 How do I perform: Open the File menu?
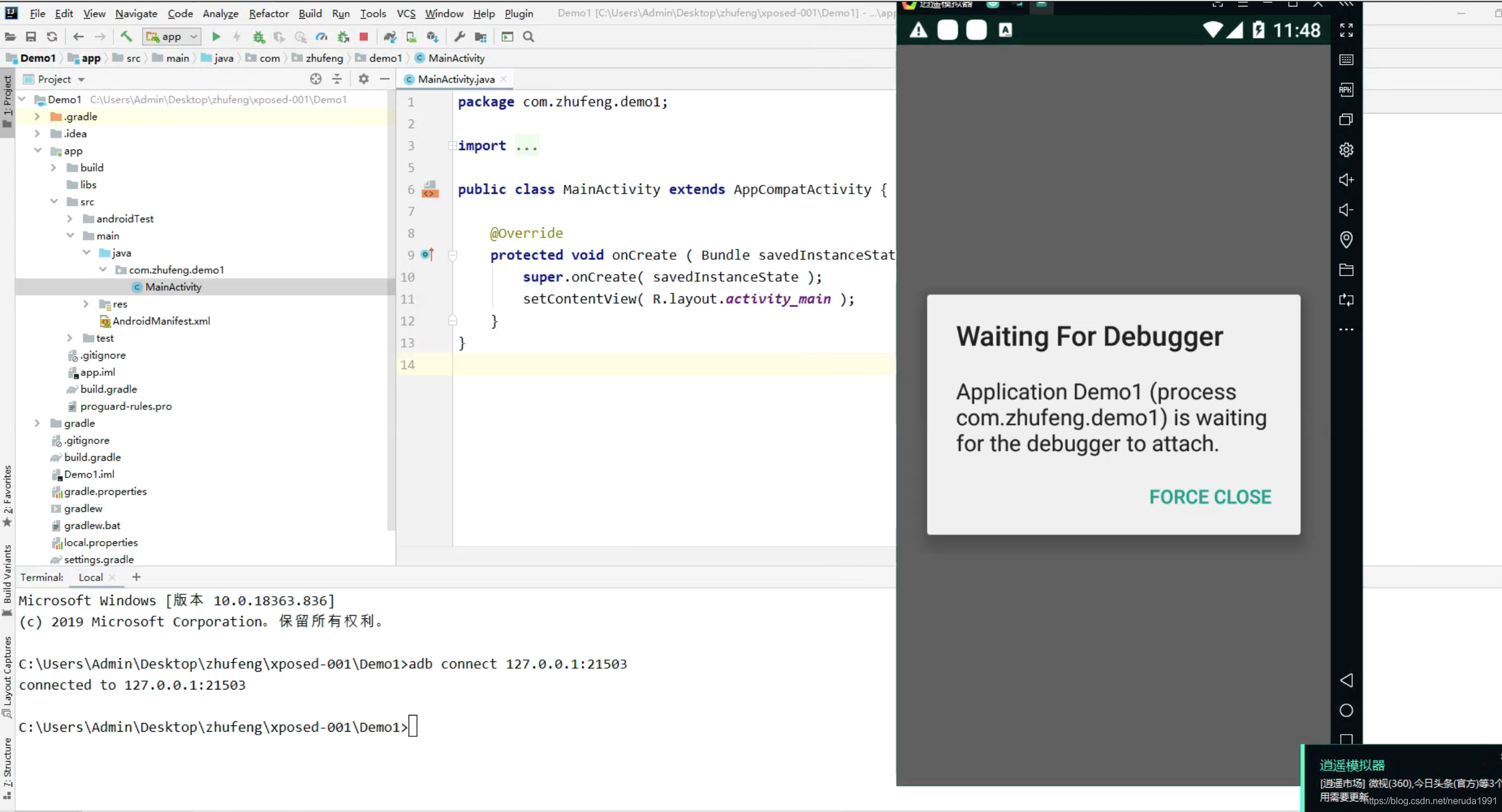(x=38, y=13)
